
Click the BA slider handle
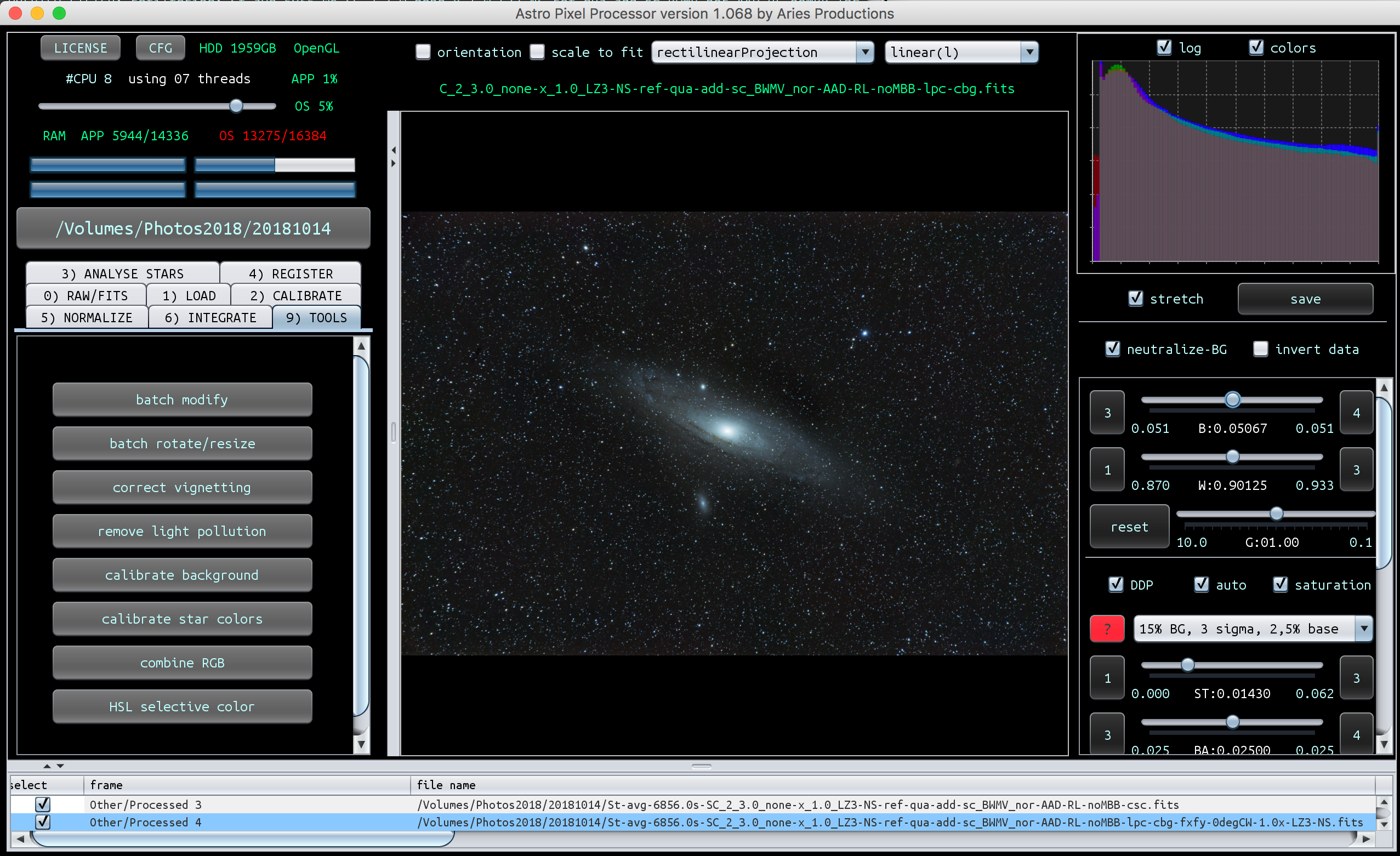click(1233, 722)
